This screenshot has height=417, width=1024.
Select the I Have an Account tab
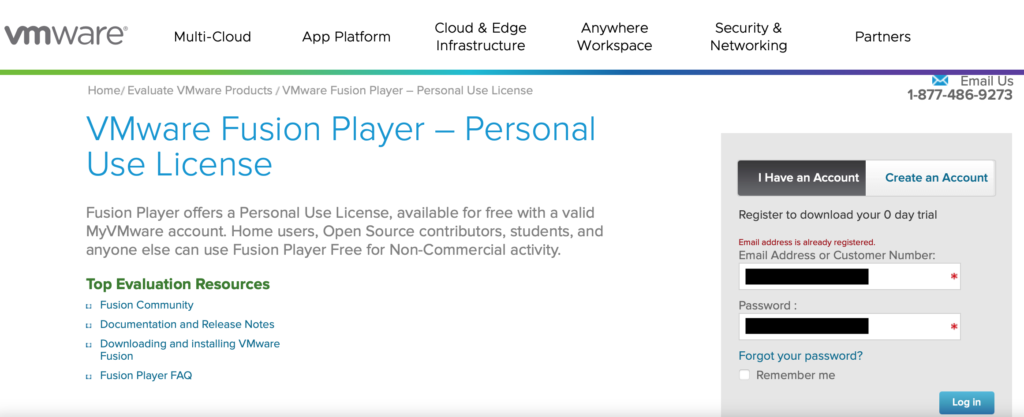(802, 178)
